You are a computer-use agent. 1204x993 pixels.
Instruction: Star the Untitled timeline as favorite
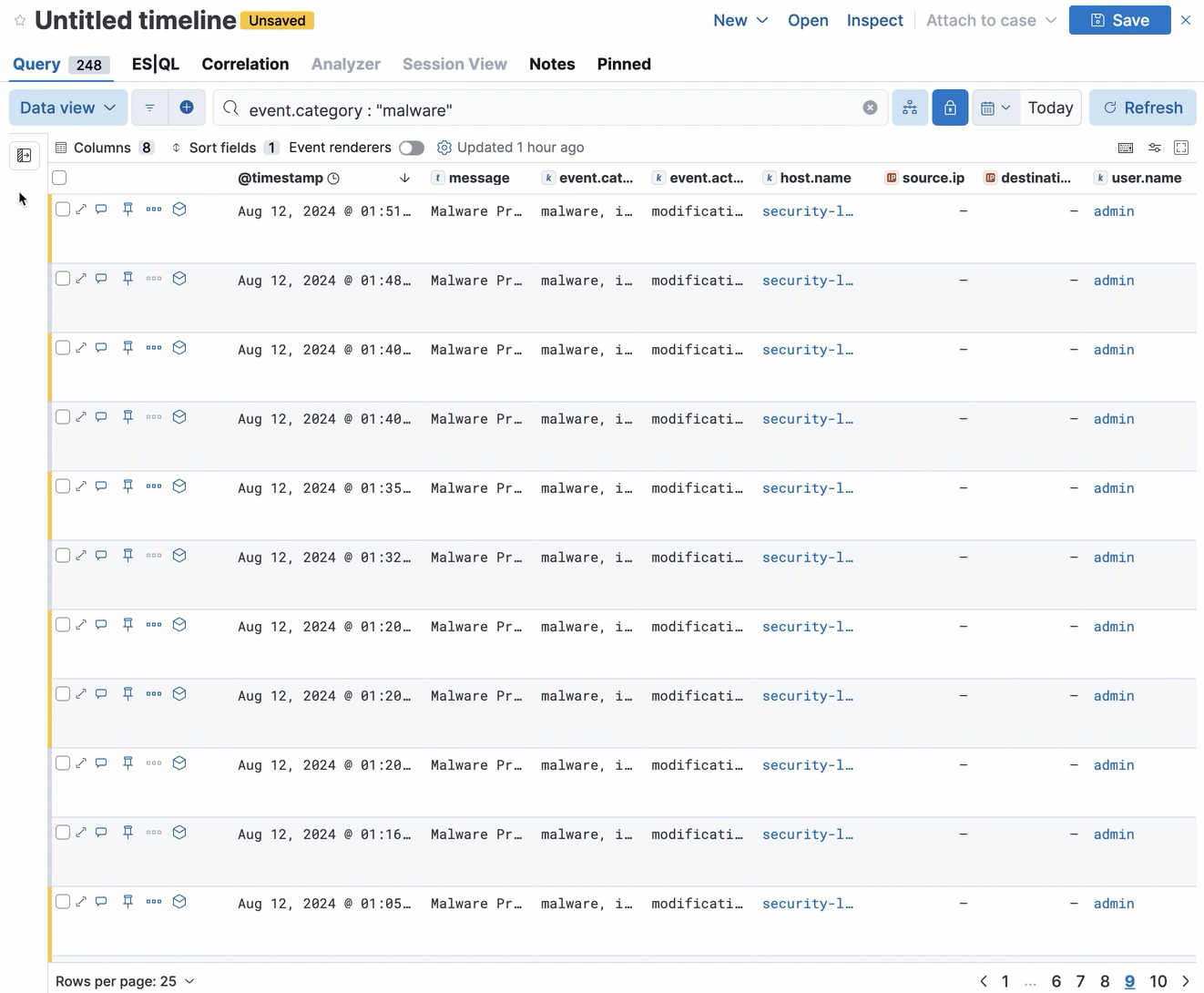[20, 20]
